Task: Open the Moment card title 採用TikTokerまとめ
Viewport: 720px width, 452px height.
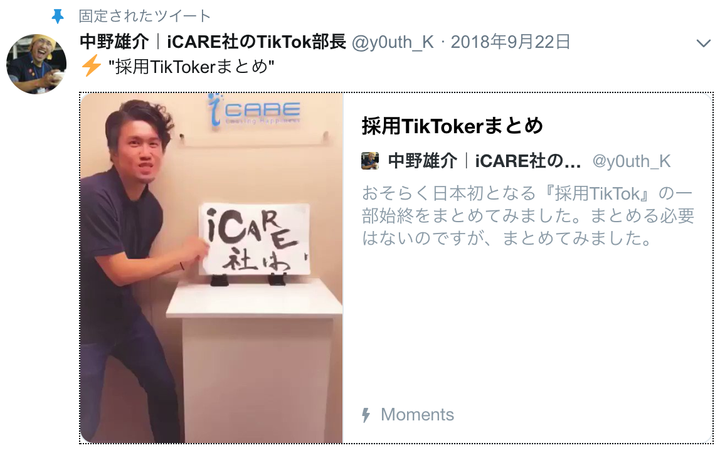Action: pyautogui.click(x=452, y=126)
